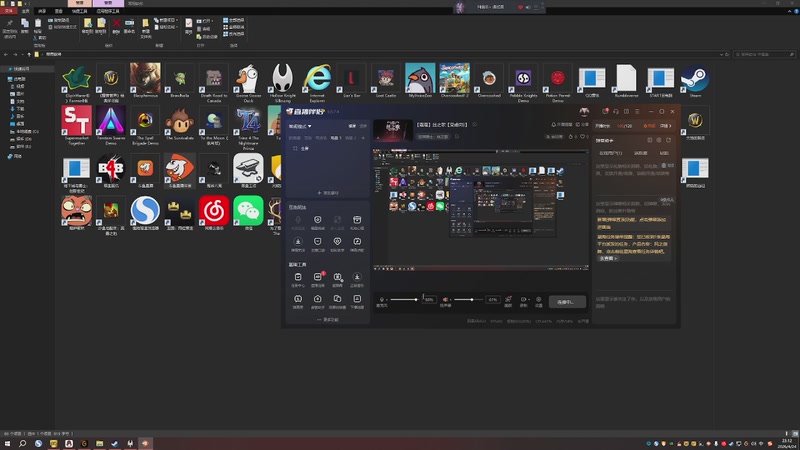Click the search box in File Explorer

[764, 54]
